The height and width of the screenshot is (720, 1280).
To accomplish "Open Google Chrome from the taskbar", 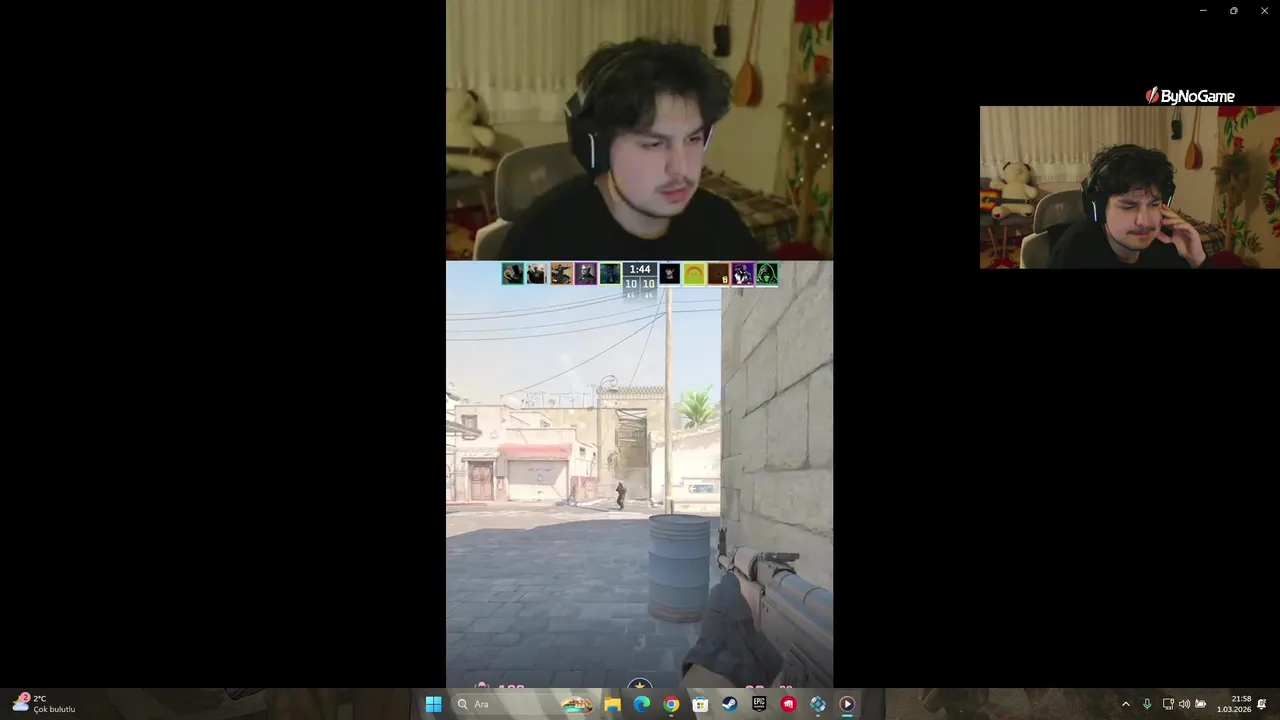I will coord(671,704).
